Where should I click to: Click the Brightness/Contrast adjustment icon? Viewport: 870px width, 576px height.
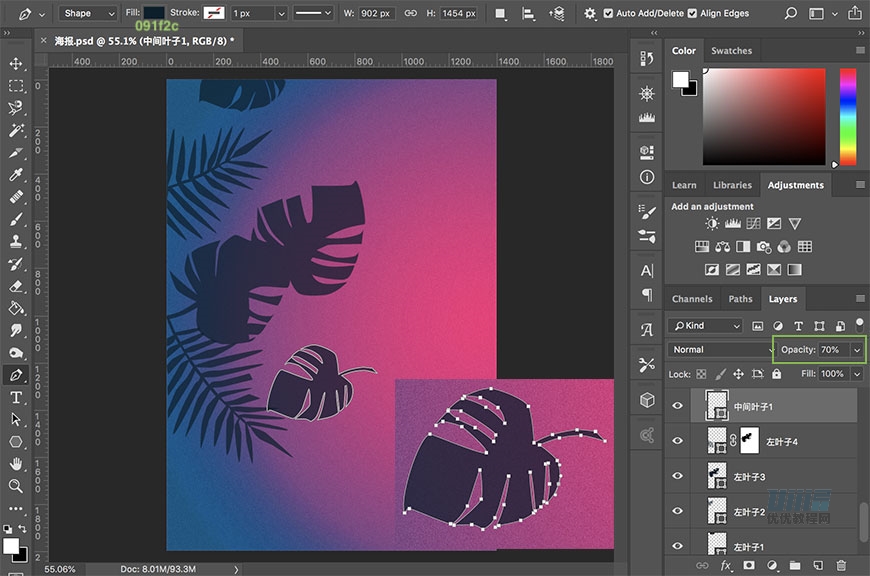712,224
